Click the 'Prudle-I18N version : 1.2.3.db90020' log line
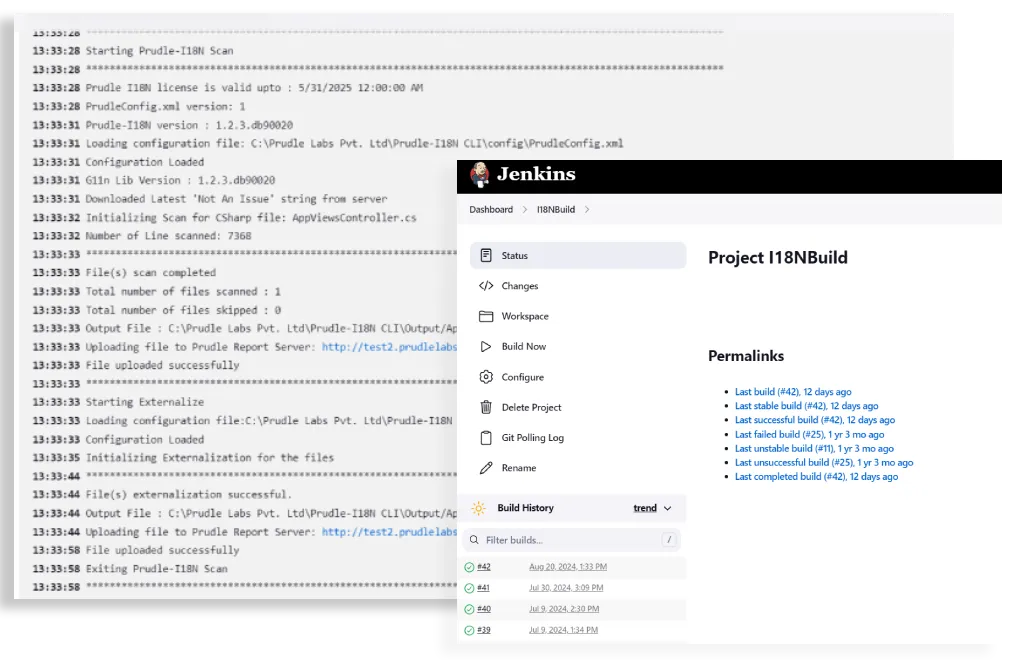The image size is (1024, 660). click(189, 125)
